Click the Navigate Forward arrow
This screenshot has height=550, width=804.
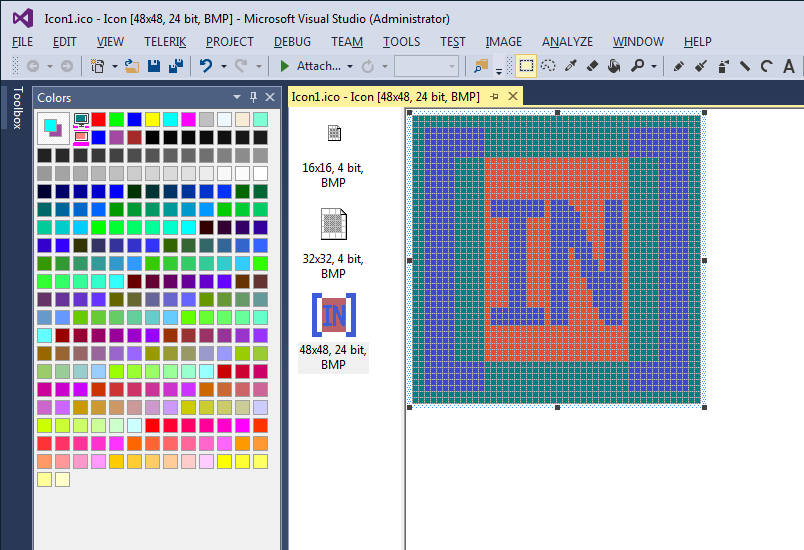(x=67, y=66)
